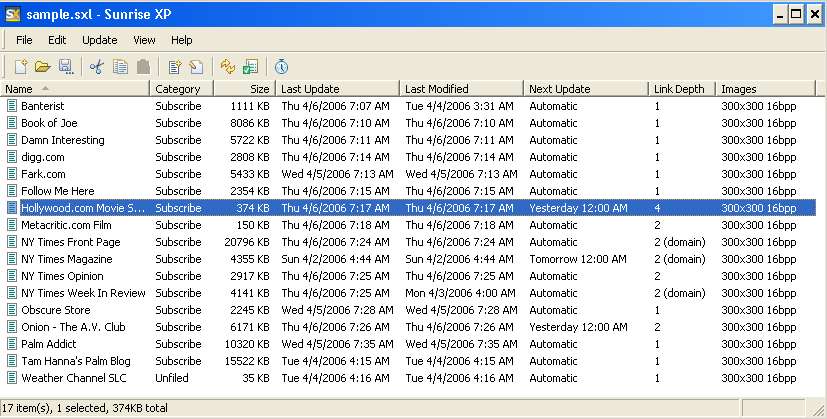Click the Paste clipboard icon
The width and height of the screenshot is (827, 419).
[143, 66]
